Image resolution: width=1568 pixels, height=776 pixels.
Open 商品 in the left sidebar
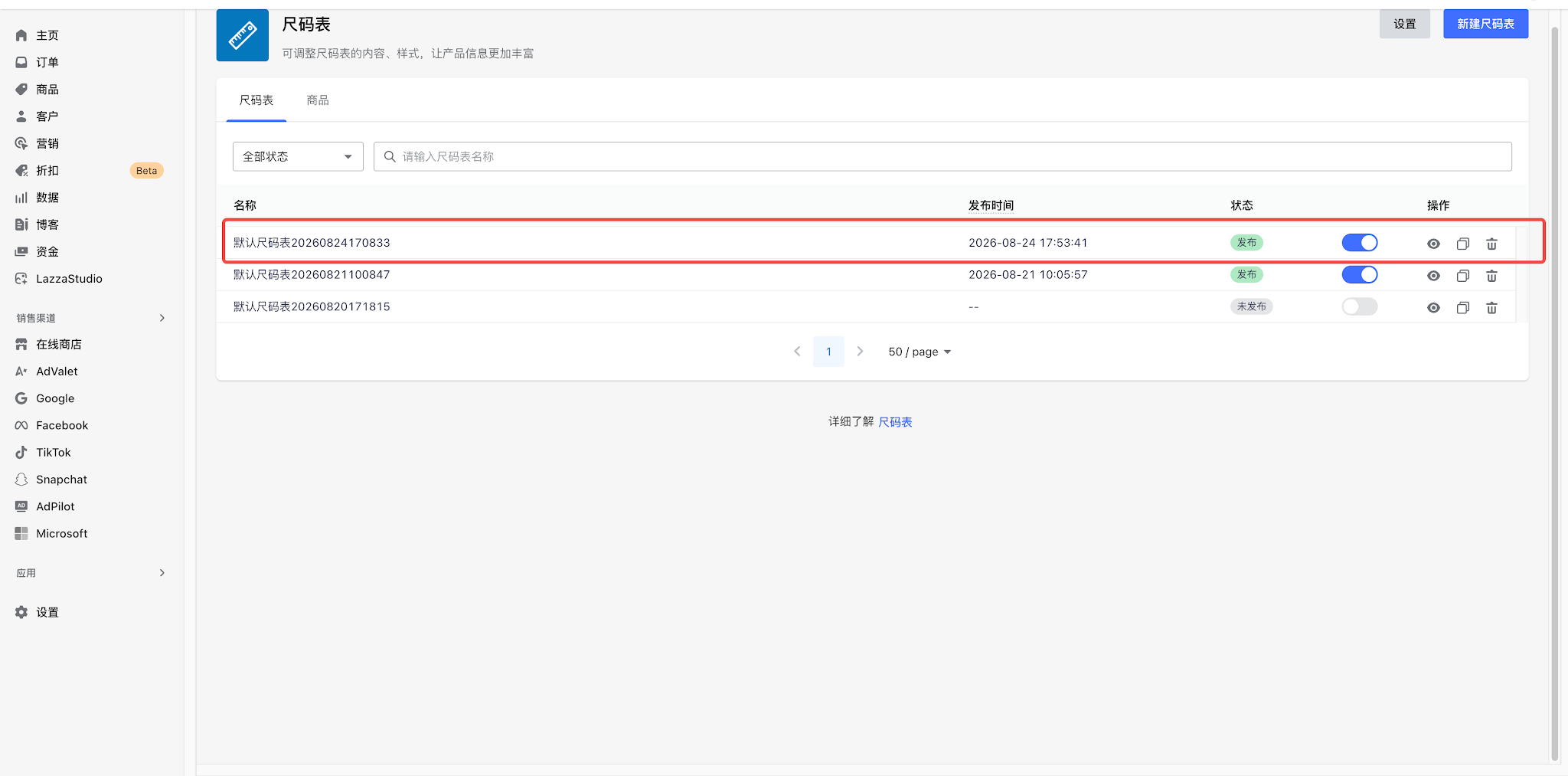coord(47,90)
